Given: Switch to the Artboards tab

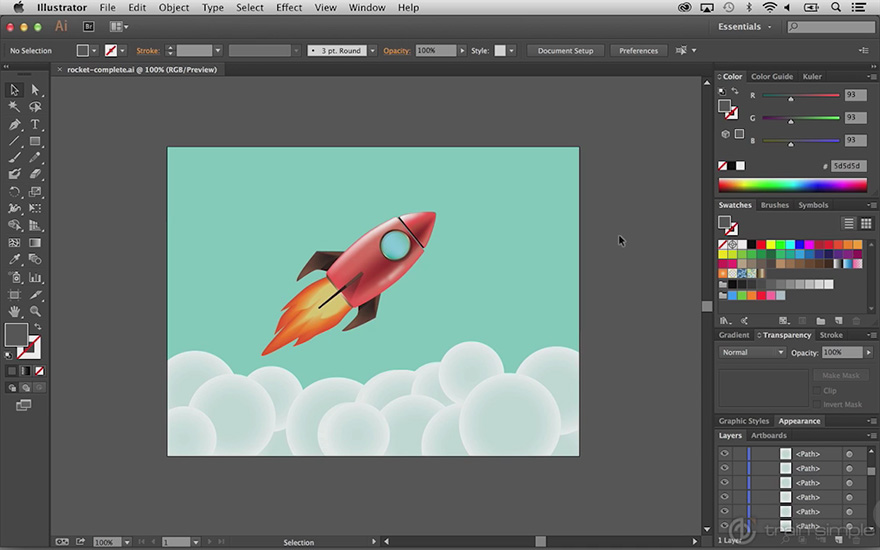Looking at the screenshot, I should coord(768,436).
